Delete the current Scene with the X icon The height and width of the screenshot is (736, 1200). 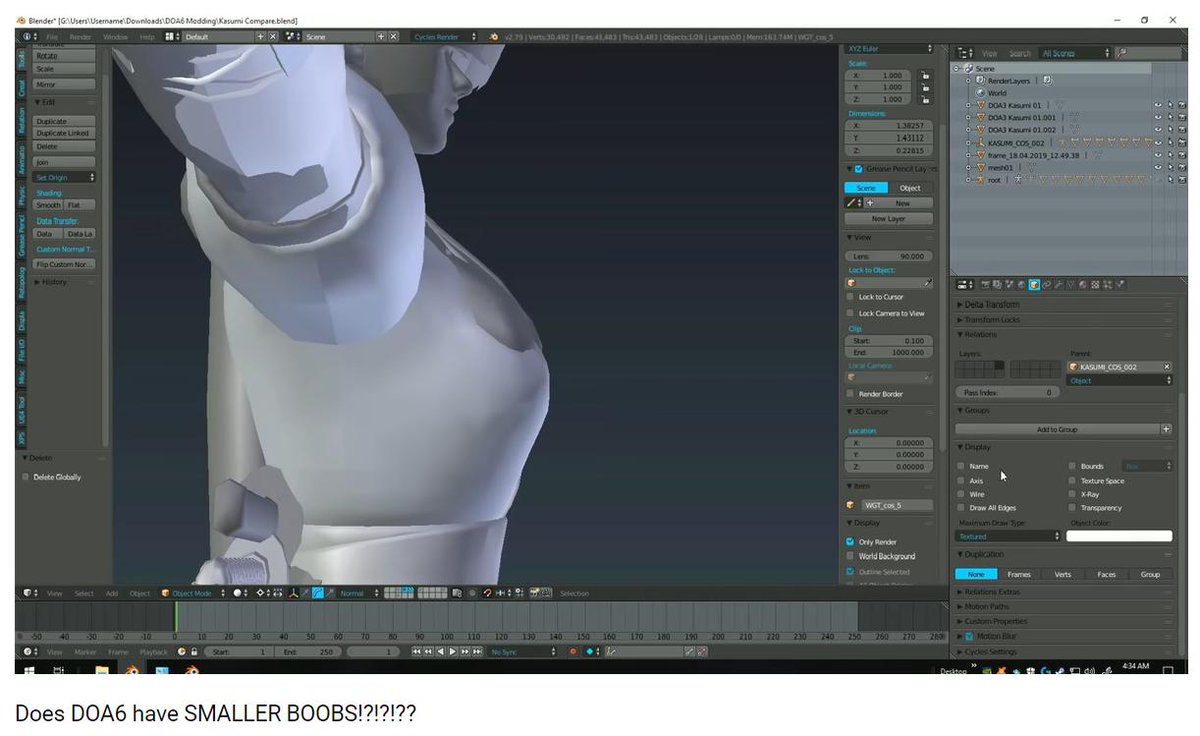(393, 36)
